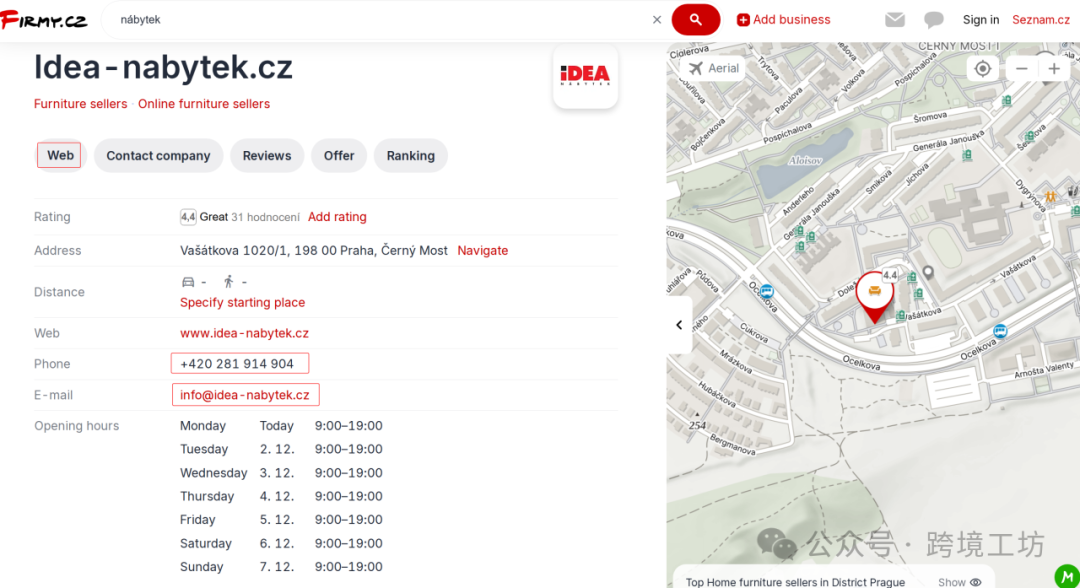The height and width of the screenshot is (588, 1080).
Task: Open the mail envelope icon in header
Action: click(895, 20)
